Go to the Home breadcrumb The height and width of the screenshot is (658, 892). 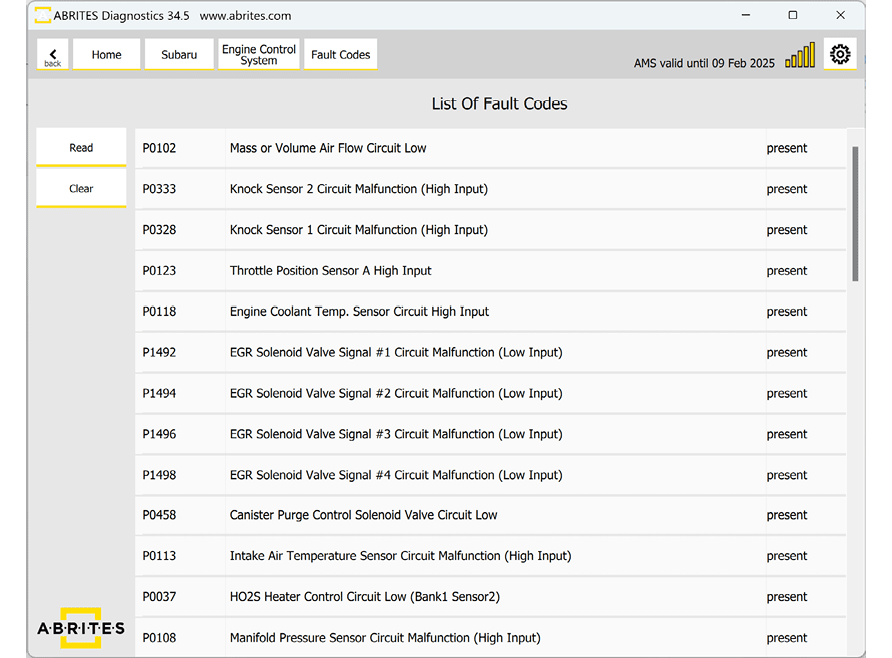pyautogui.click(x=106, y=55)
